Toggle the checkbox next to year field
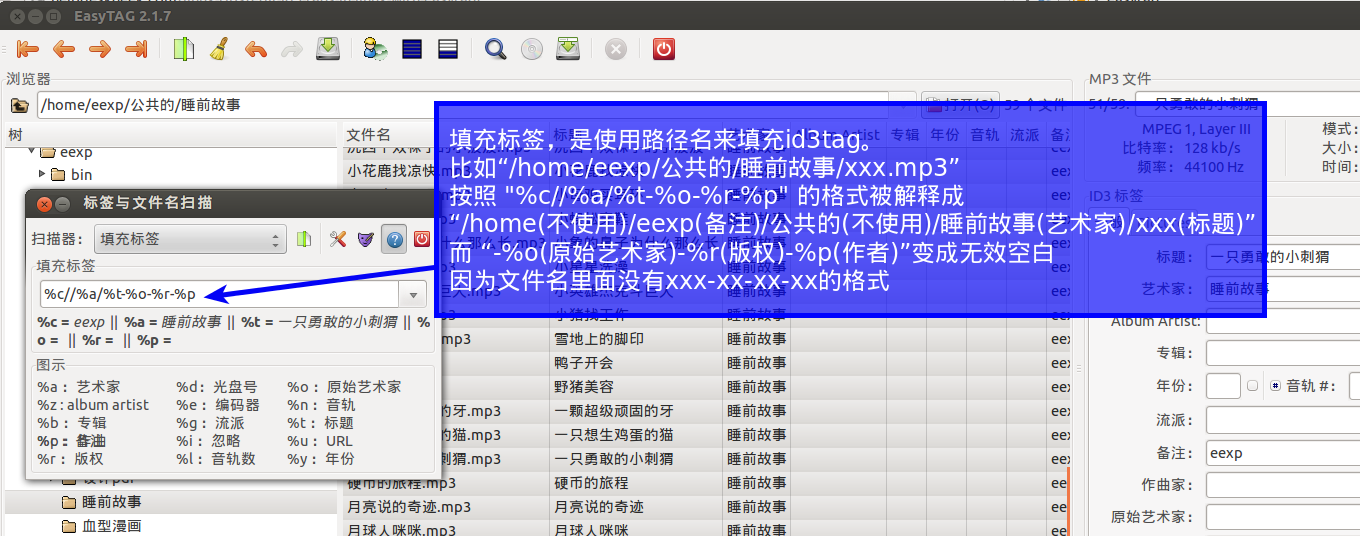This screenshot has height=536, width=1362. click(1253, 386)
